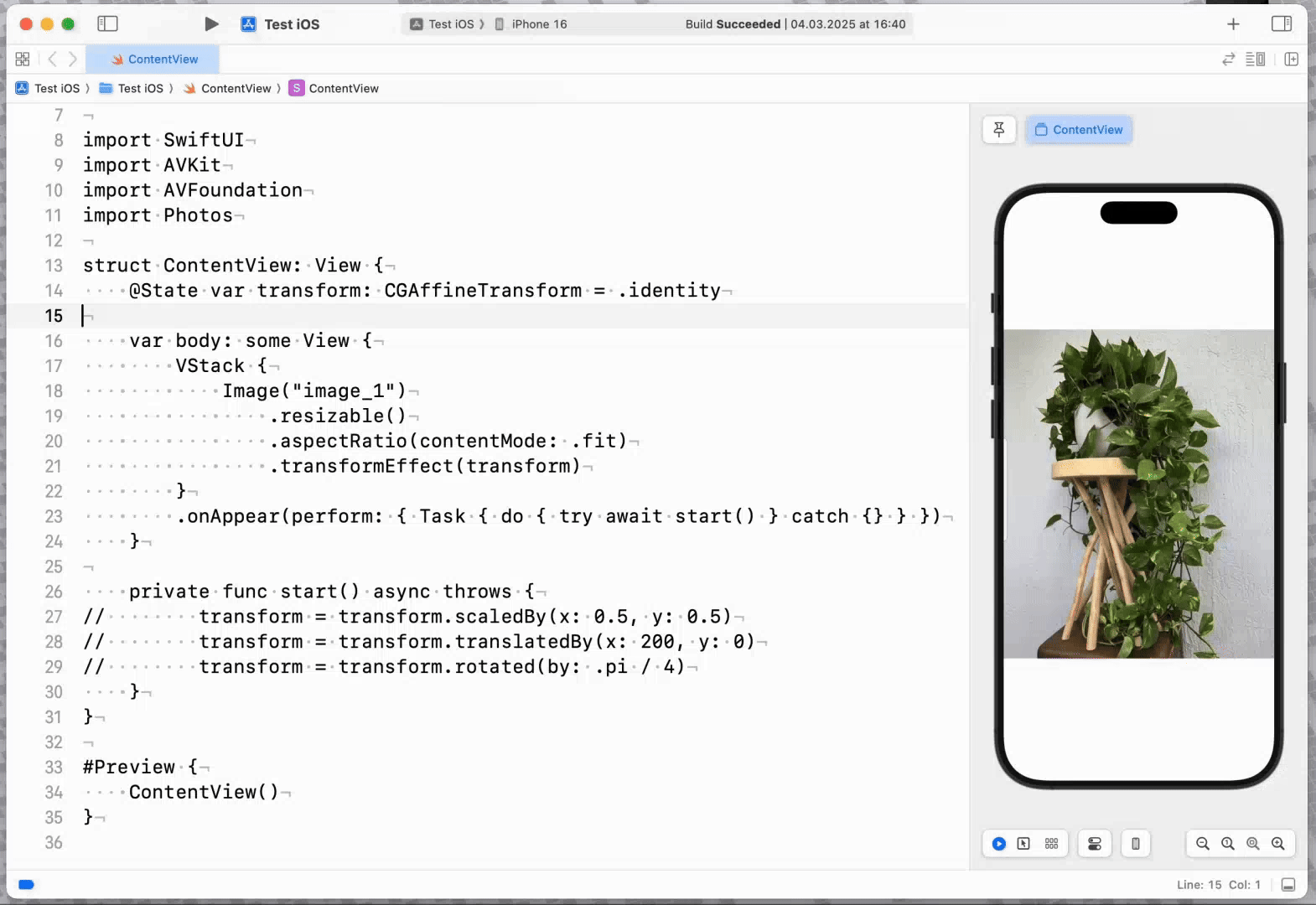Screen dimensions: 1316x905
Task: Click the import AVKit line
Action: tap(153, 165)
